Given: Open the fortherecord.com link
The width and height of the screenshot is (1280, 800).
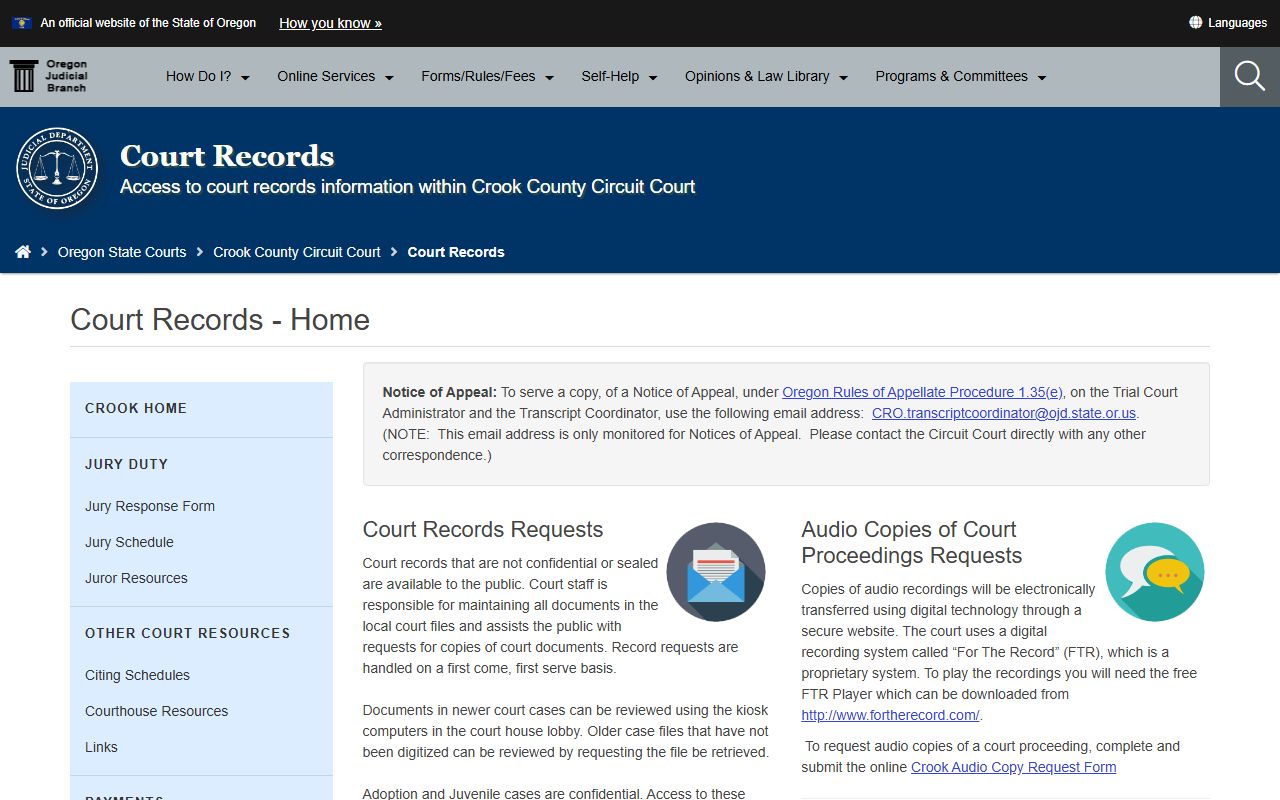Looking at the screenshot, I should pos(890,715).
